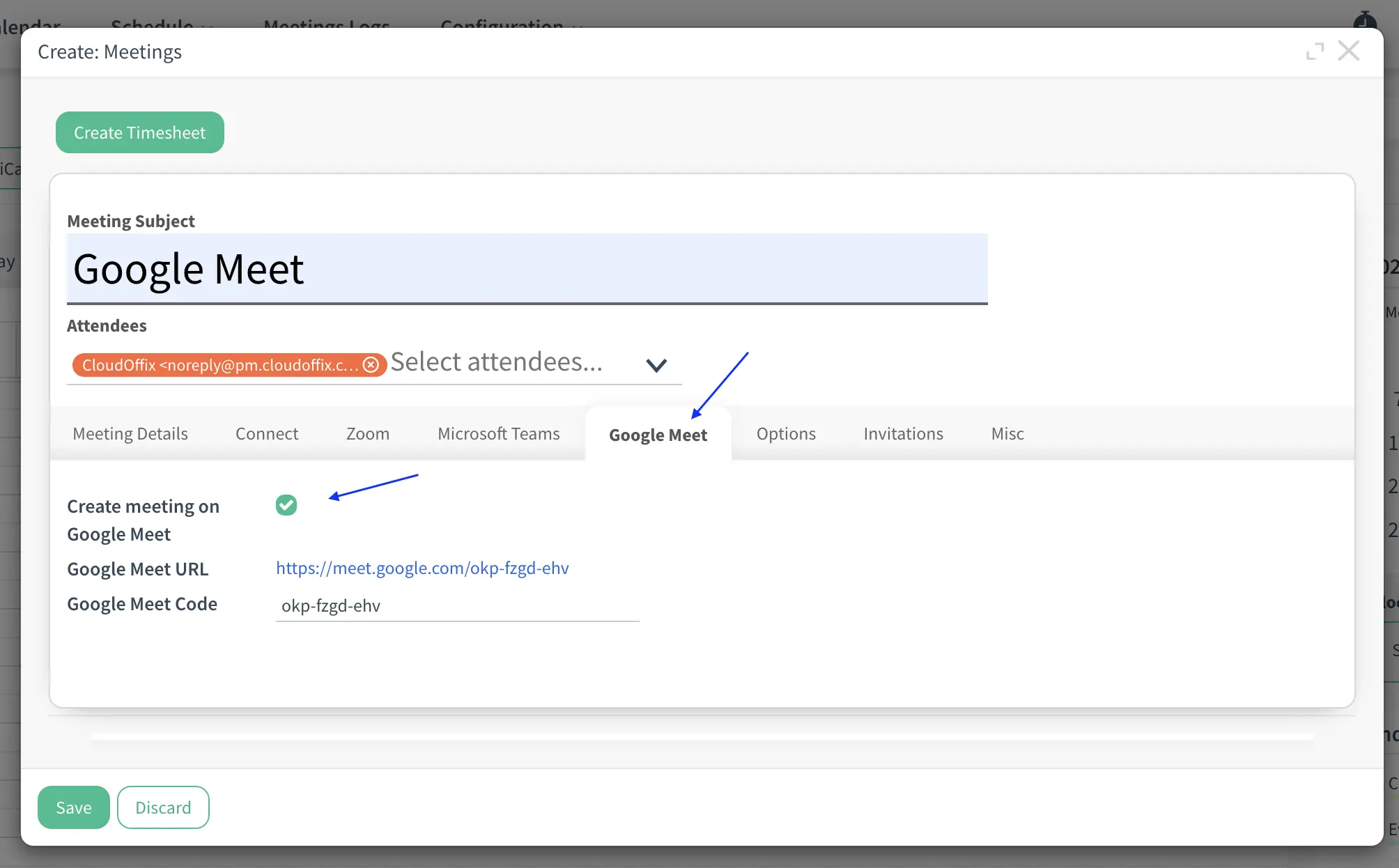Screen dimensions: 1399x868
Task: Click the Attendees label
Action: 107,325
